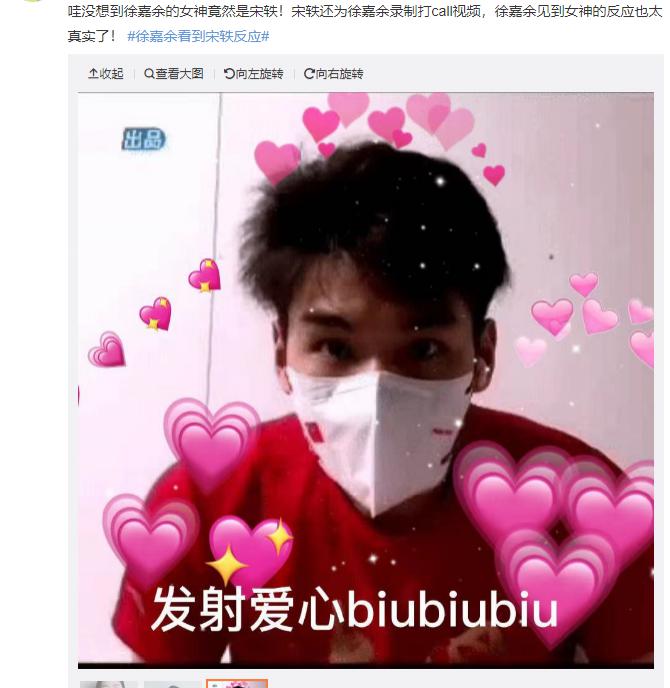Screen dimensions: 670x688
Task: Rotate image left using 向左旋转 text
Action: [259, 74]
